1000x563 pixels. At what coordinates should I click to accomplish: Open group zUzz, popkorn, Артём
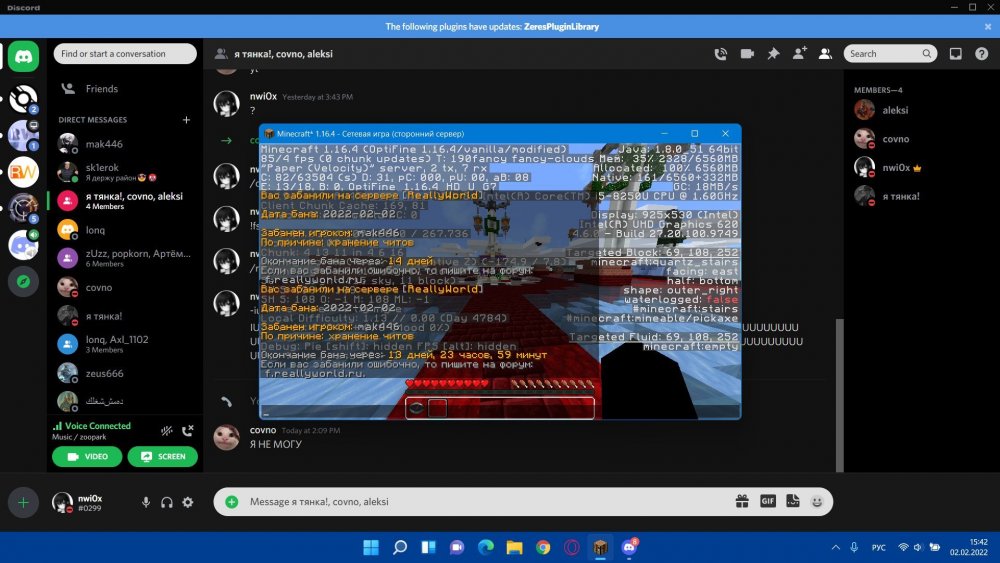pyautogui.click(x=125, y=258)
